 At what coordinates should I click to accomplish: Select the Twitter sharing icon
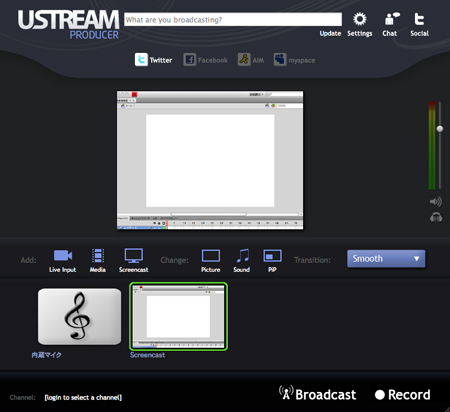click(141, 60)
